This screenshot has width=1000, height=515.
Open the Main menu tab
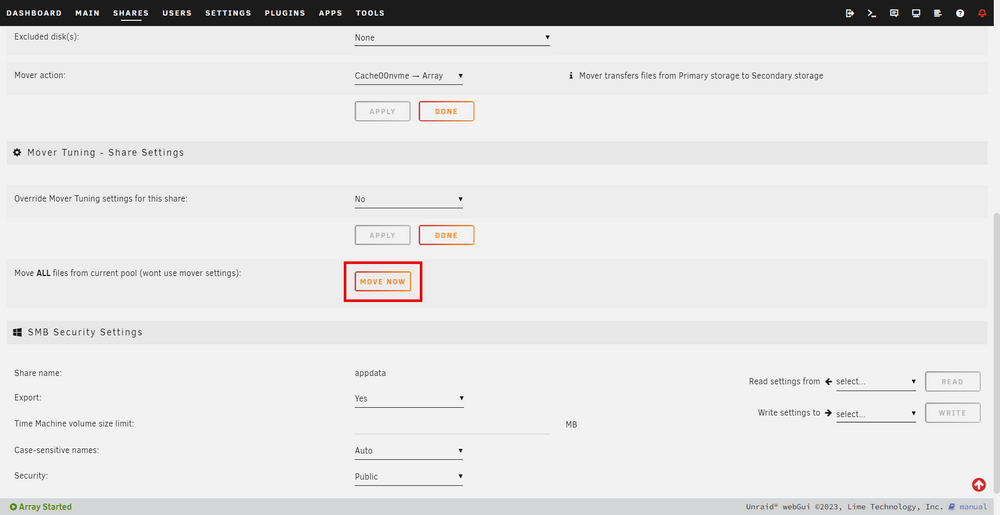coord(87,13)
